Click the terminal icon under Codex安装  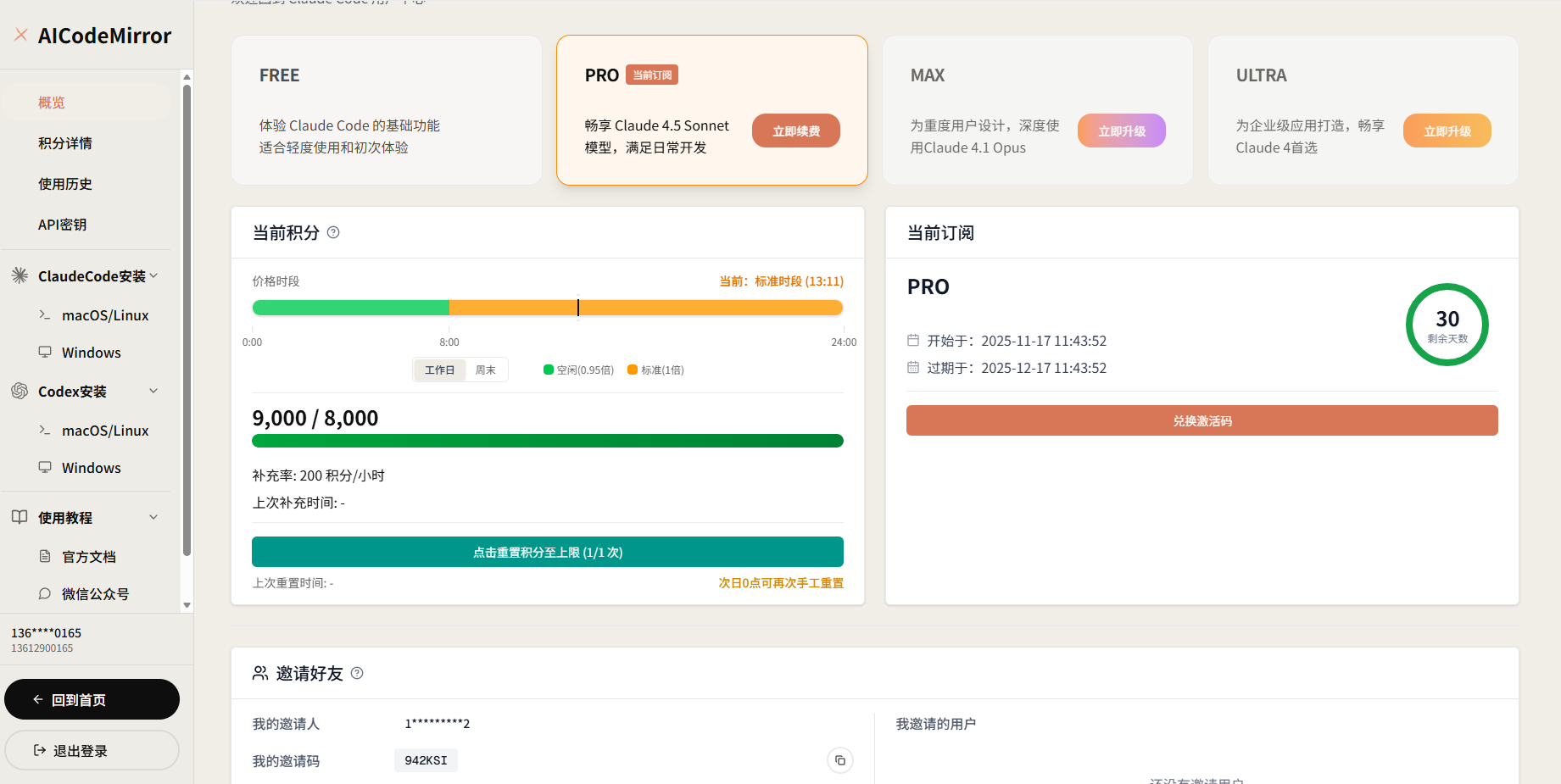[45, 430]
